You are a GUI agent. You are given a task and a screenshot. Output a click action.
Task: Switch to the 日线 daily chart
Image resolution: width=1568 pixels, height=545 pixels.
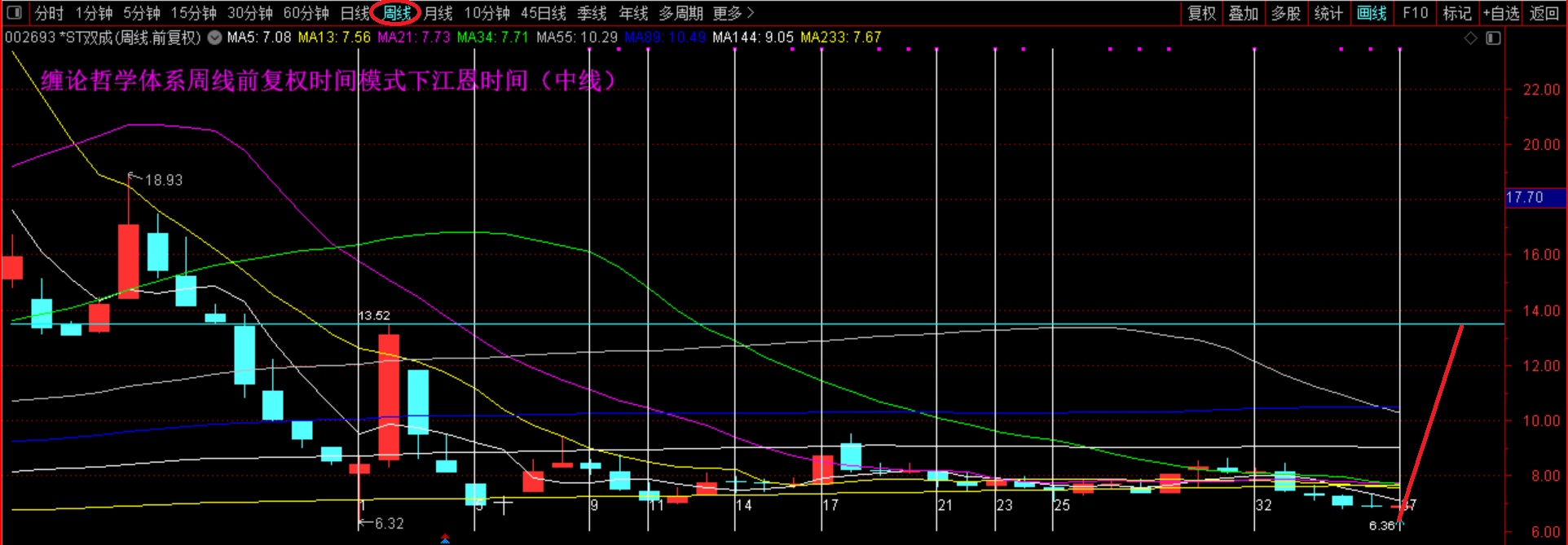click(354, 13)
